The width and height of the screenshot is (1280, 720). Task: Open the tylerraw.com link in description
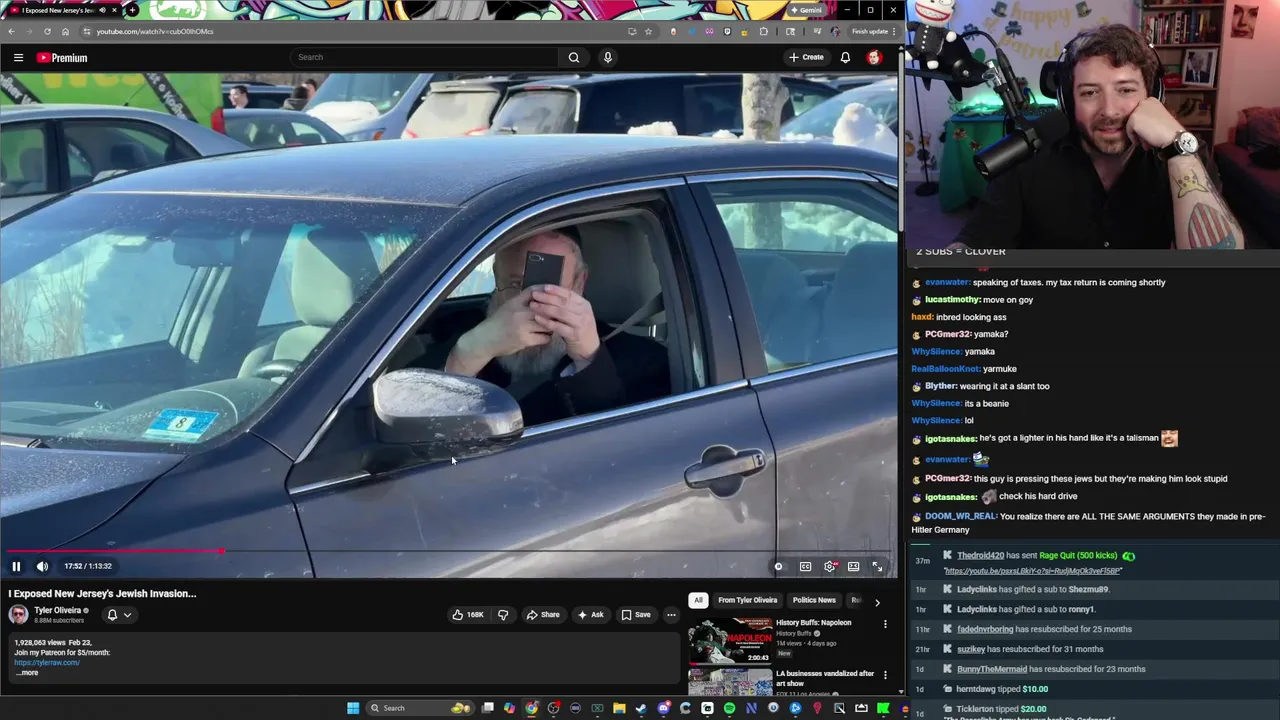pos(47,662)
